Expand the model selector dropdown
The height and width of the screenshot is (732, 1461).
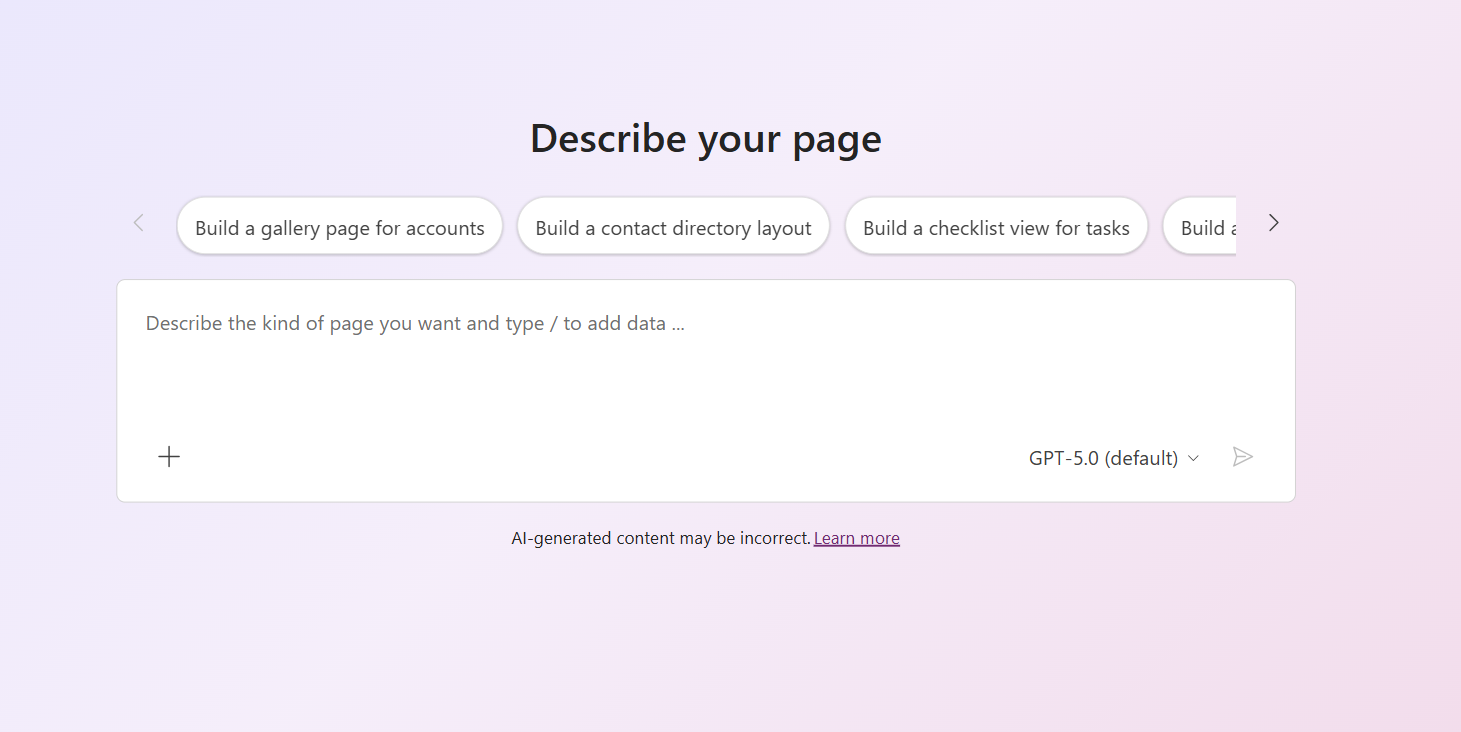click(1113, 457)
